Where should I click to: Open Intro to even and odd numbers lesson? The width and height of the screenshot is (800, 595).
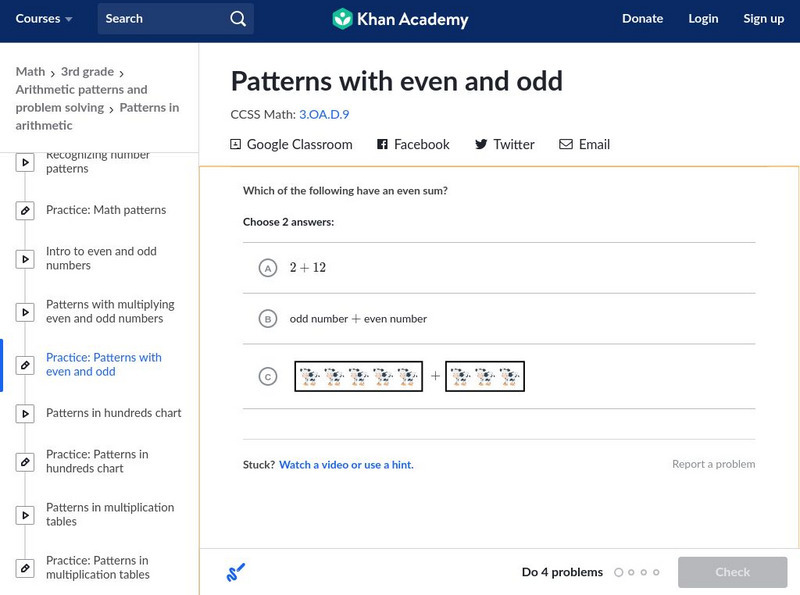pos(101,259)
